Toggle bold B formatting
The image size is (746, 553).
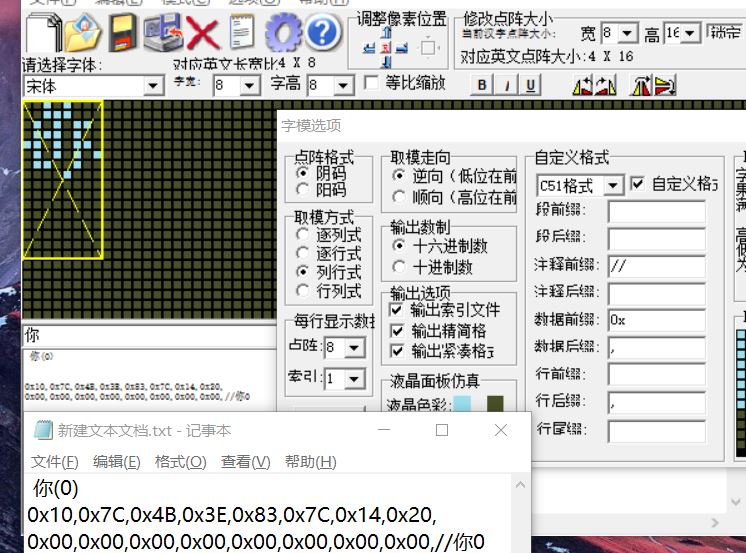[481, 85]
